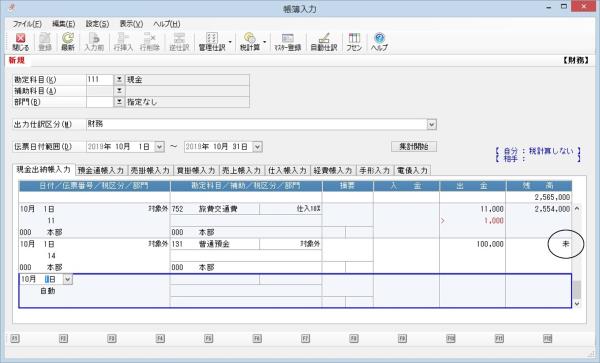Click the 行削除 (delete row) toolbar icon
Viewport: 600px width, 363px height.
point(149,42)
